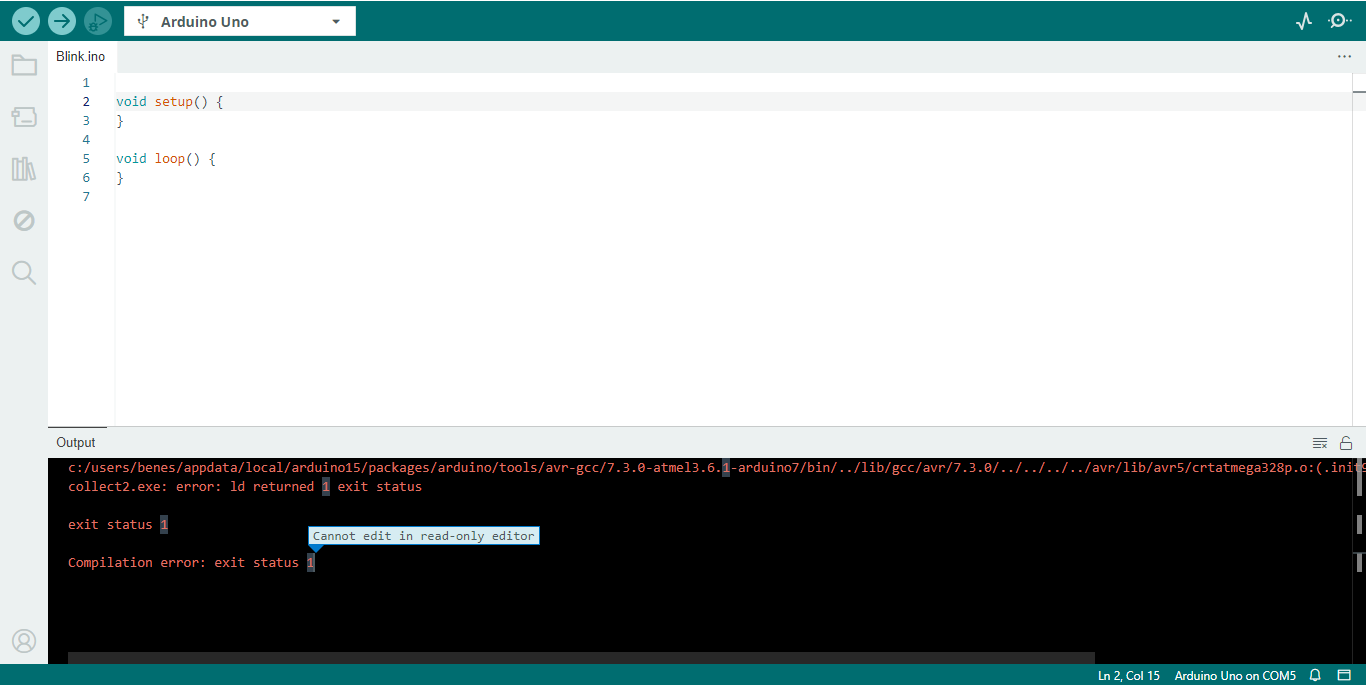The height and width of the screenshot is (685, 1366).
Task: Click the Output horizontal scrollbar
Action: pos(581,658)
